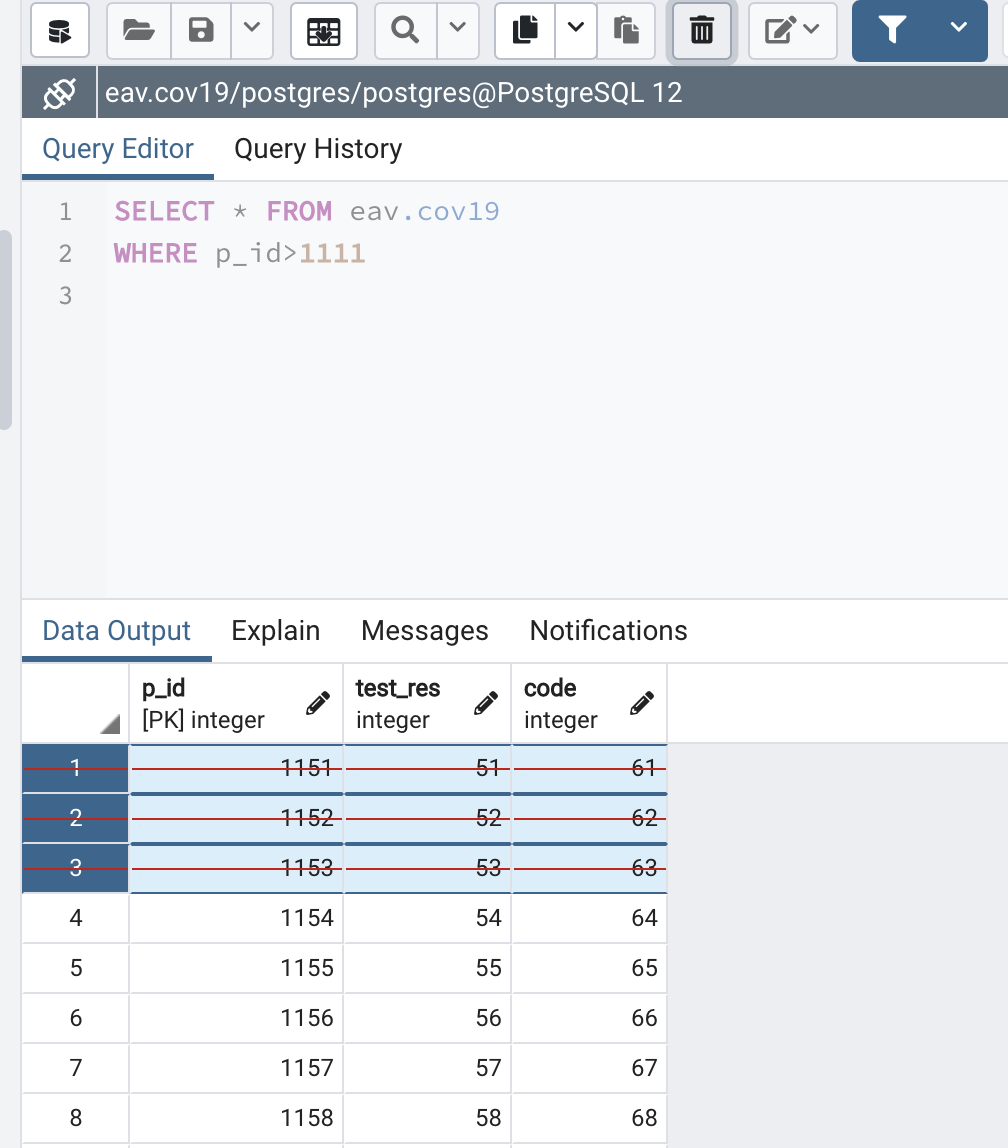Select row 4 by its row header

tap(76, 918)
